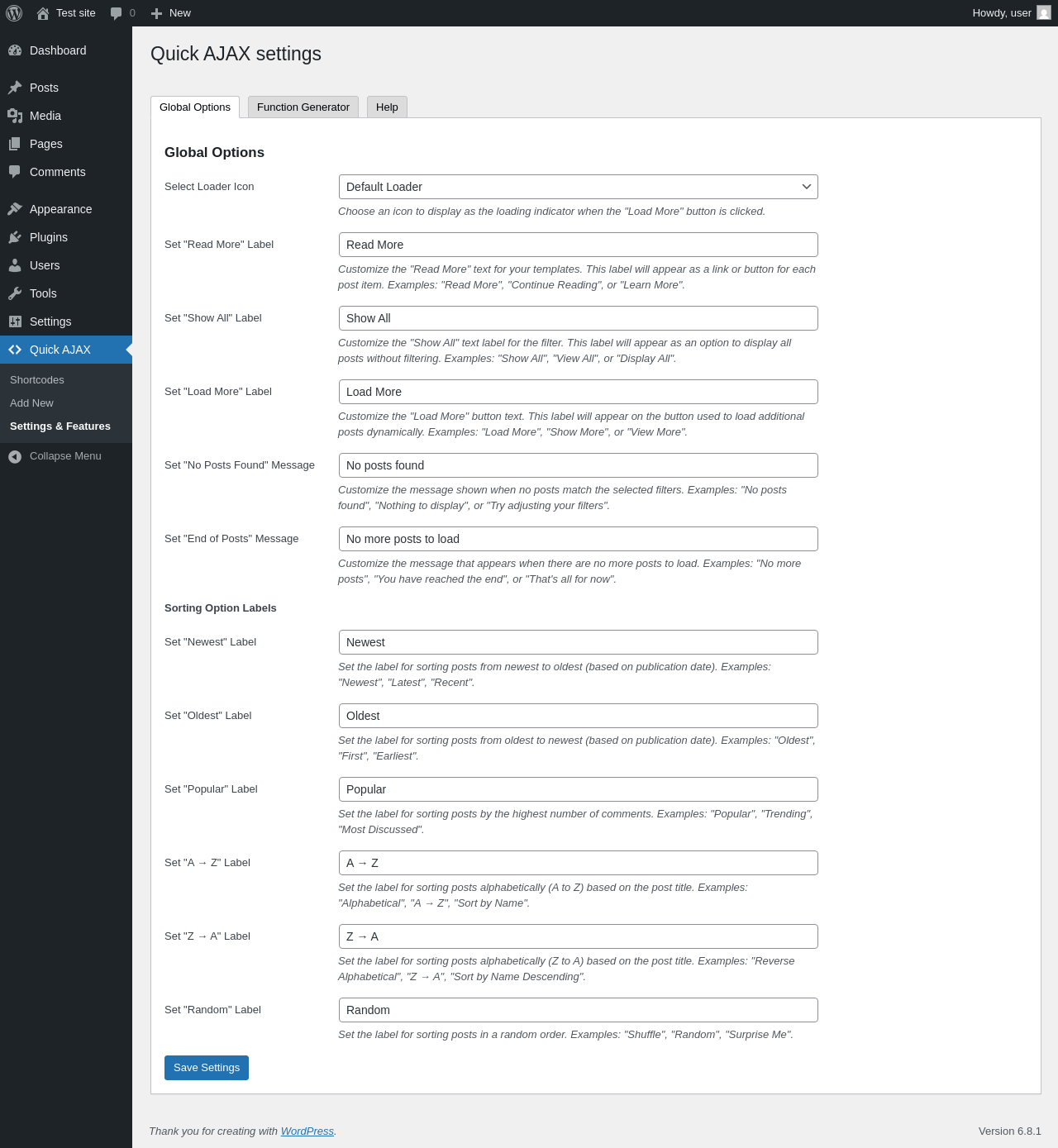Click the Howdy, user account text

pyautogui.click(x=1002, y=13)
